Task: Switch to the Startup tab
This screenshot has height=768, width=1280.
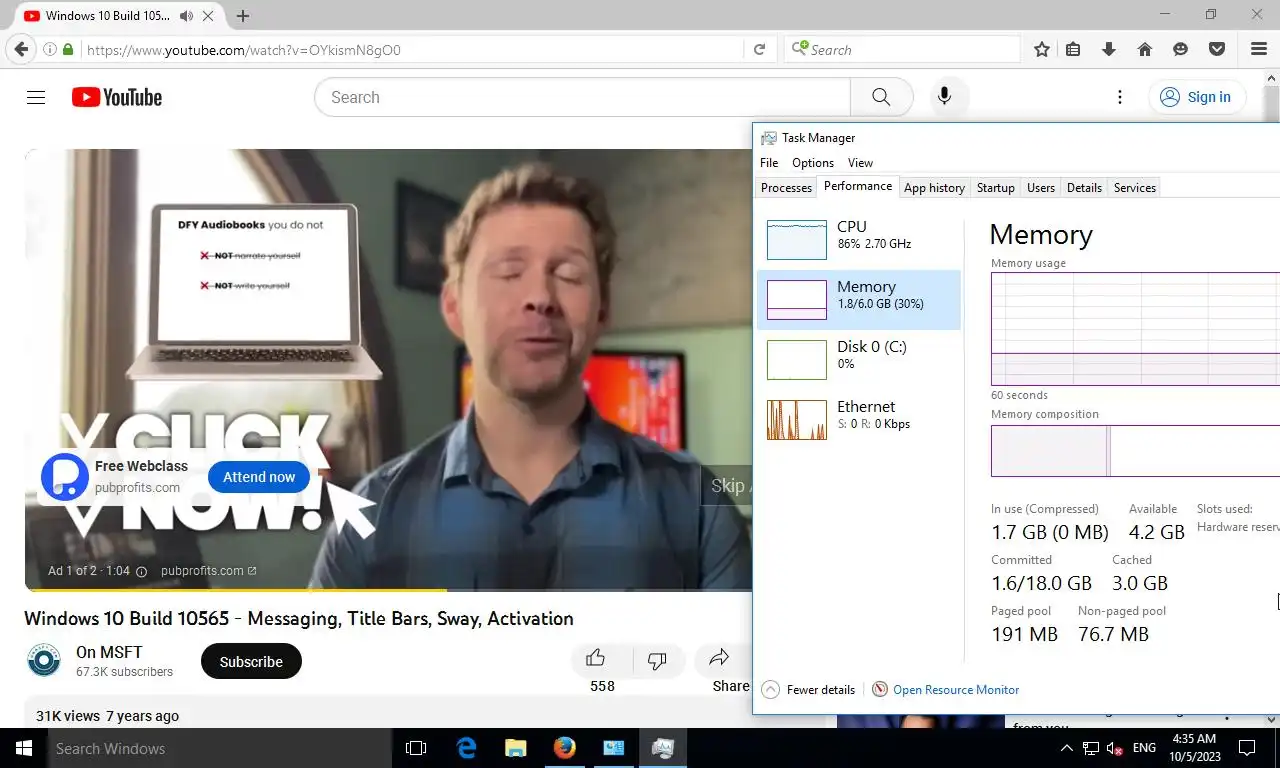Action: tap(996, 188)
